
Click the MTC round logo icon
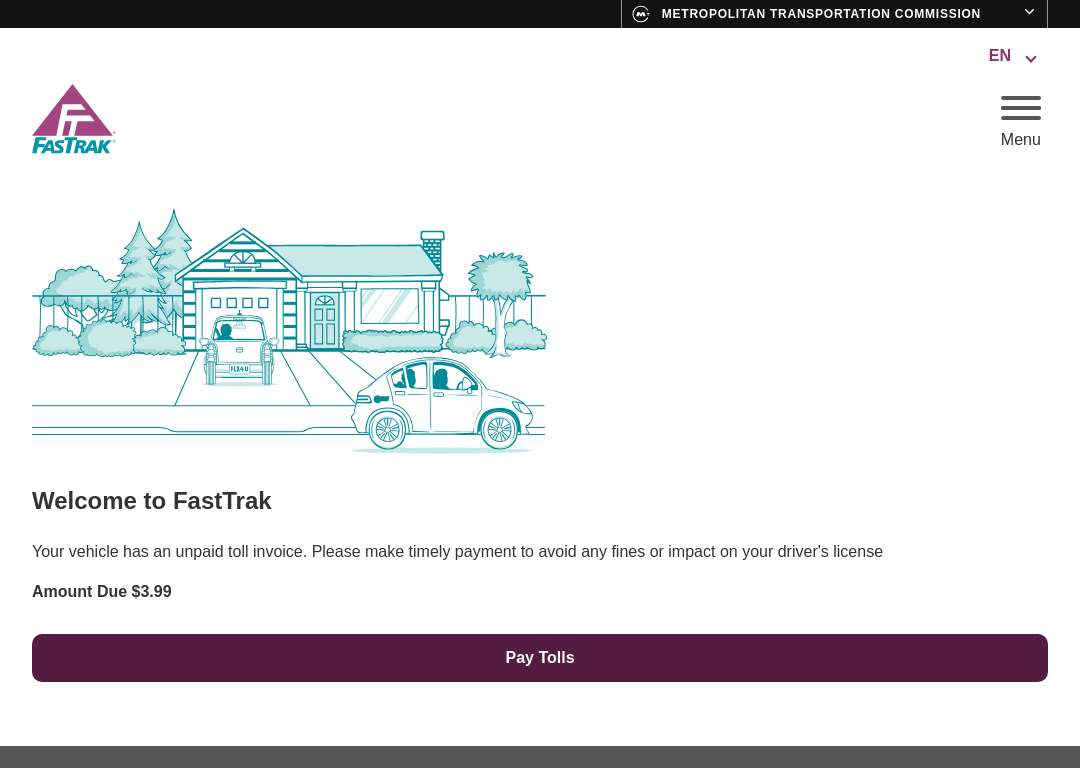(641, 14)
